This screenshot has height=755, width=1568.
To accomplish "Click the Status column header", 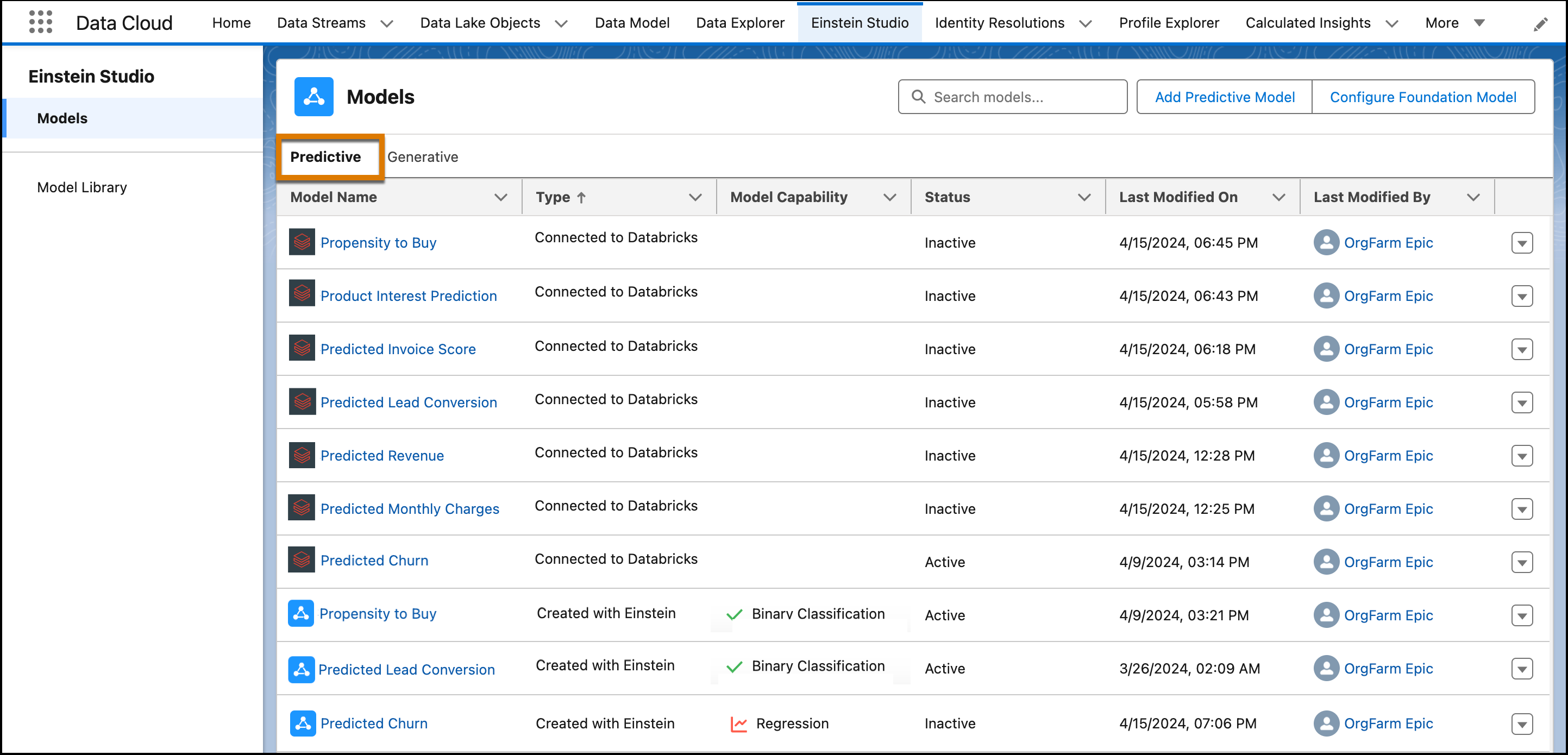I will click(x=947, y=197).
